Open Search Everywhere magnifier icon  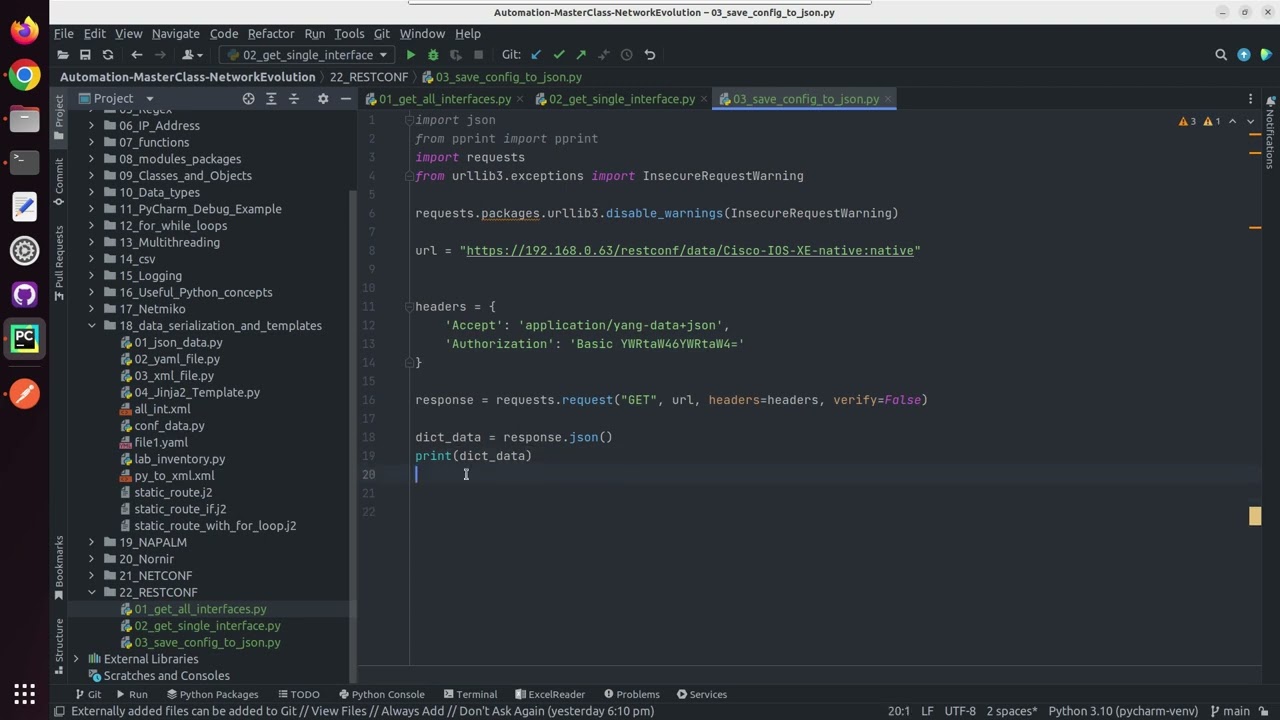pos(1221,55)
